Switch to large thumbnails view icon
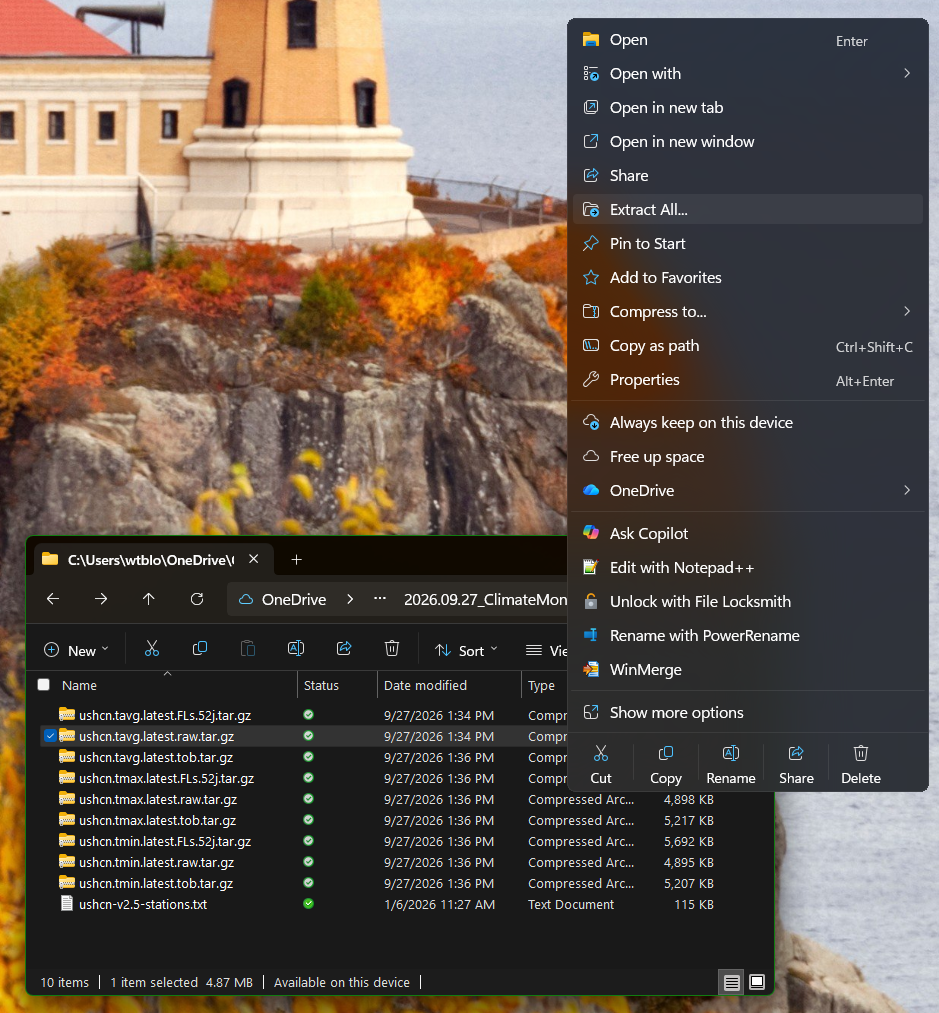The image size is (939, 1013). (x=757, y=983)
